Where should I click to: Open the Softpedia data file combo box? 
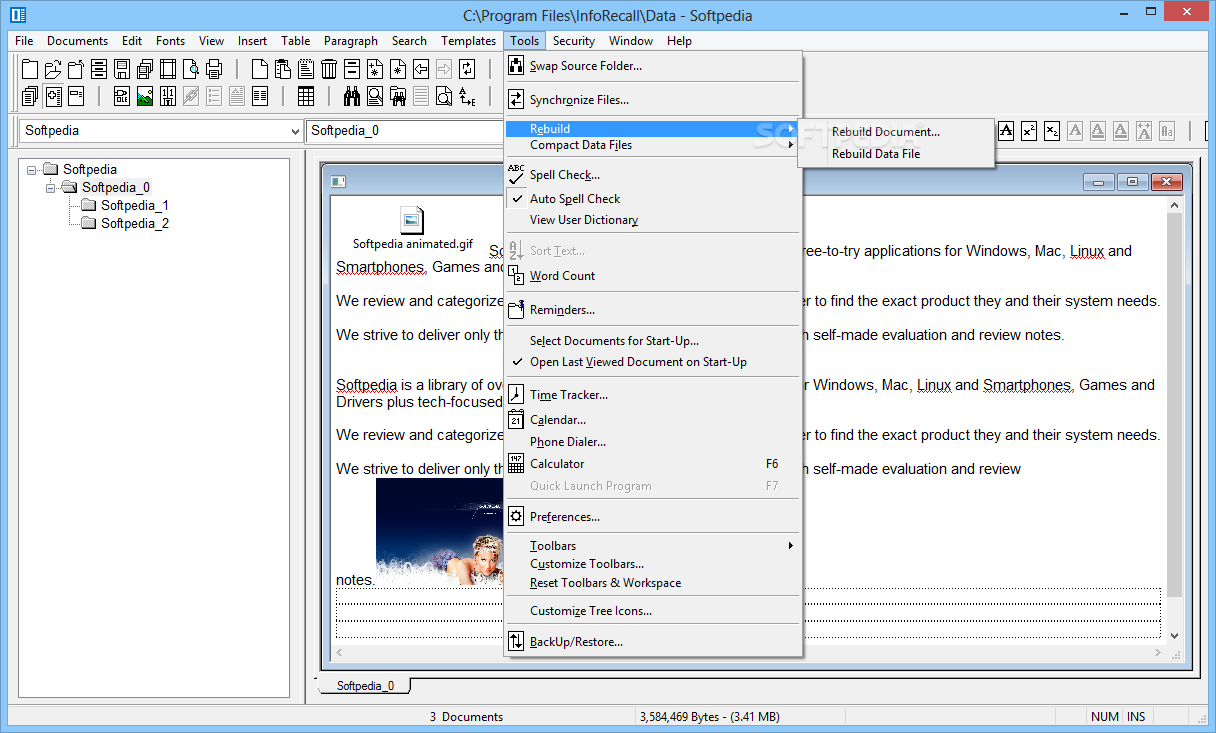point(160,131)
